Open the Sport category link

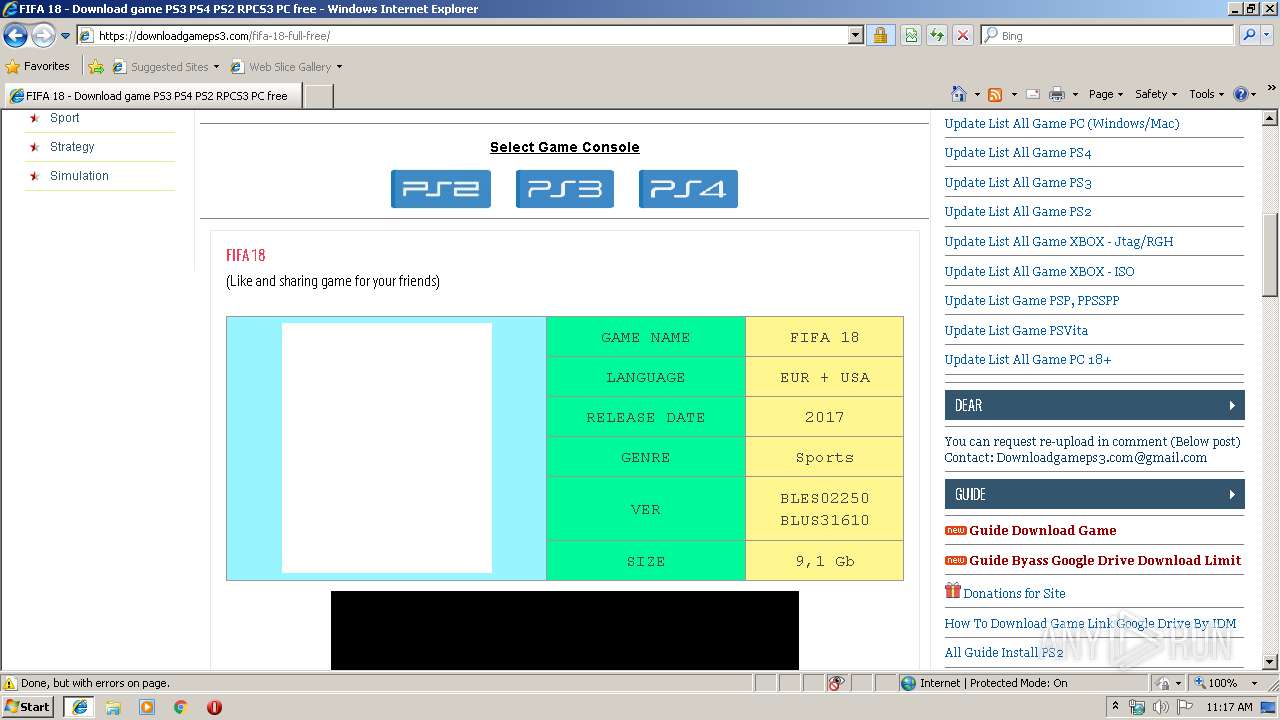(65, 118)
